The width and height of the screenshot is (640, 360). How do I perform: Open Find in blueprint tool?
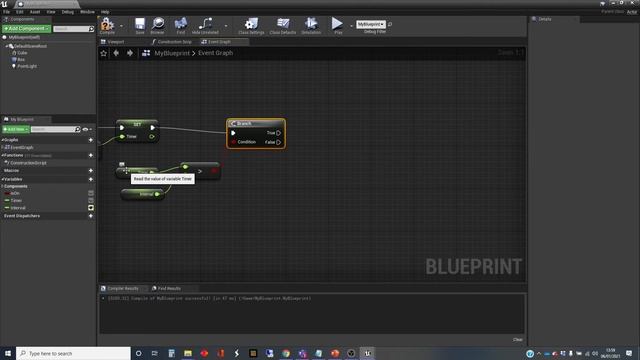click(180, 26)
